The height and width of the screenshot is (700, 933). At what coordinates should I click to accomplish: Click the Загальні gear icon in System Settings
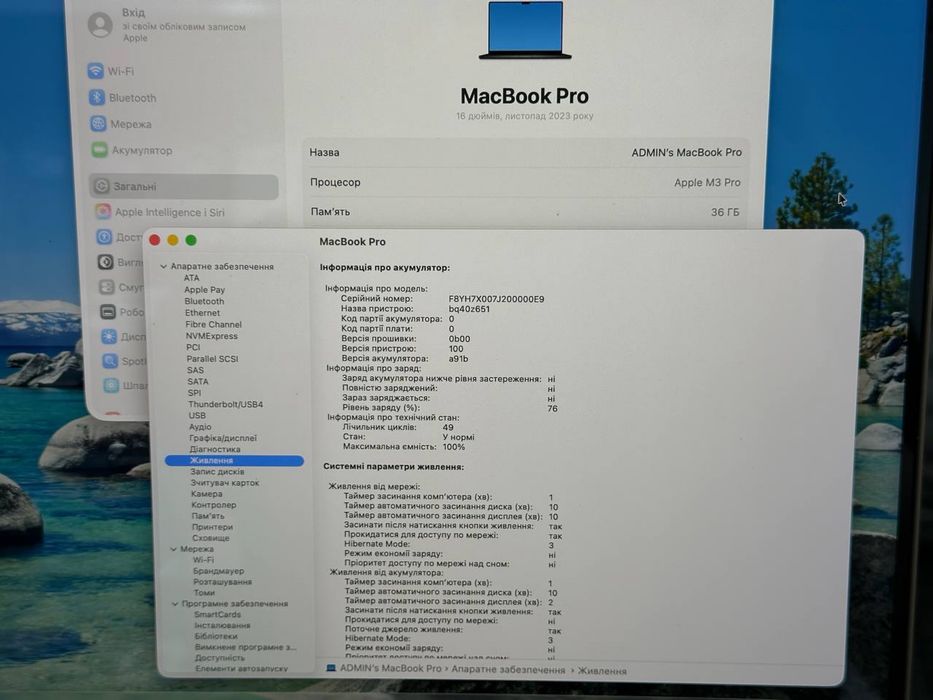click(102, 186)
